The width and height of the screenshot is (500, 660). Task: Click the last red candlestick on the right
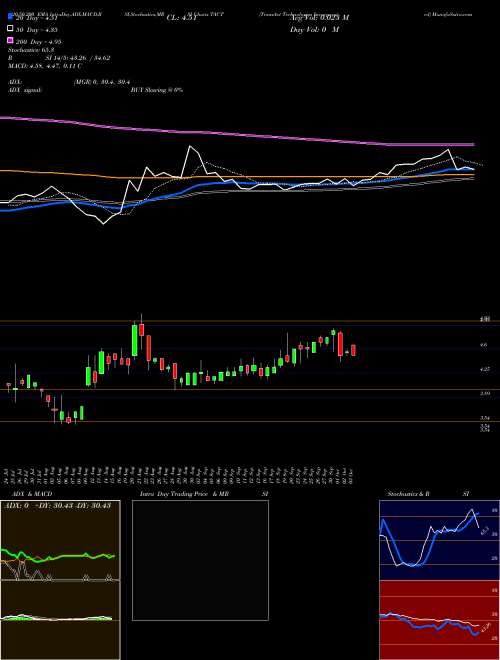pyautogui.click(x=354, y=350)
